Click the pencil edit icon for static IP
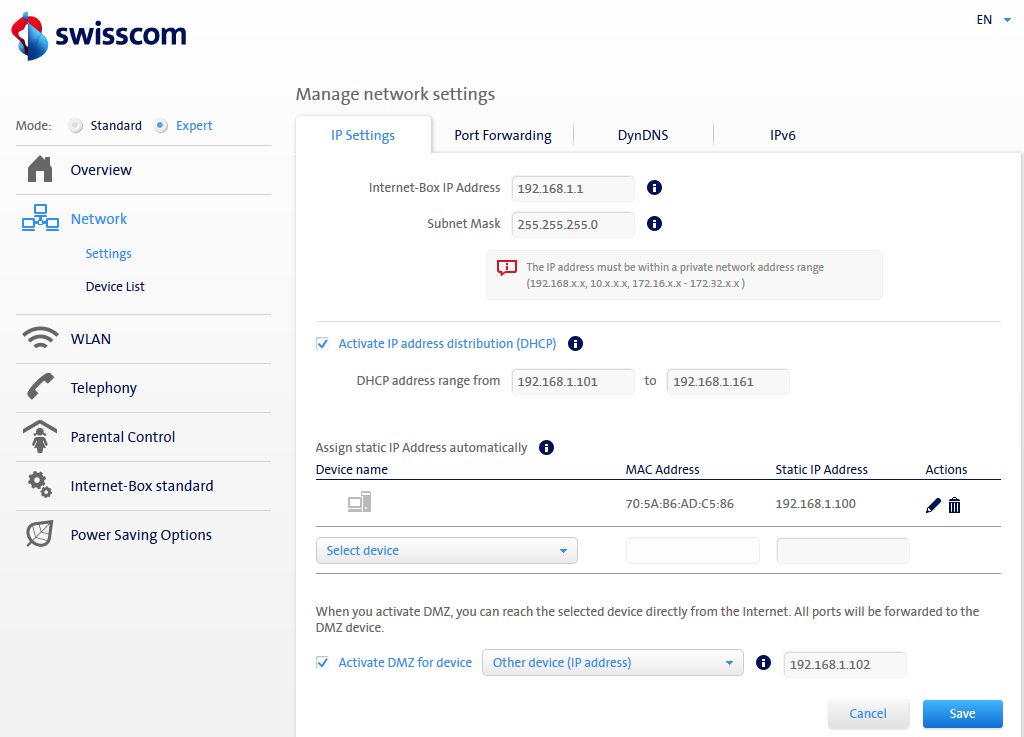This screenshot has height=737, width=1024. [933, 505]
